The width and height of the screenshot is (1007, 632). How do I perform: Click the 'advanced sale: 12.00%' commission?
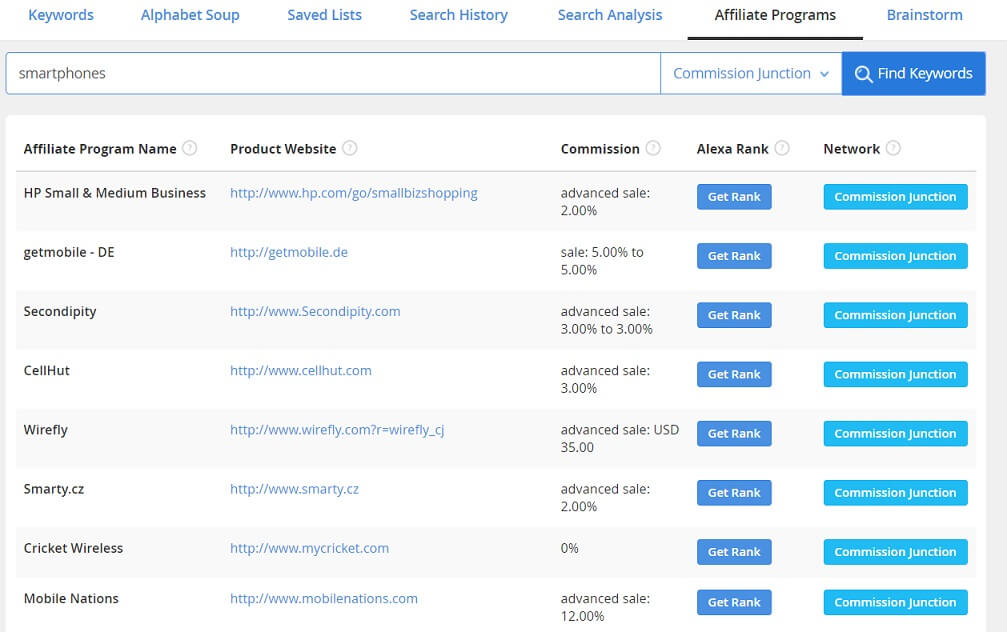[x=605, y=608]
